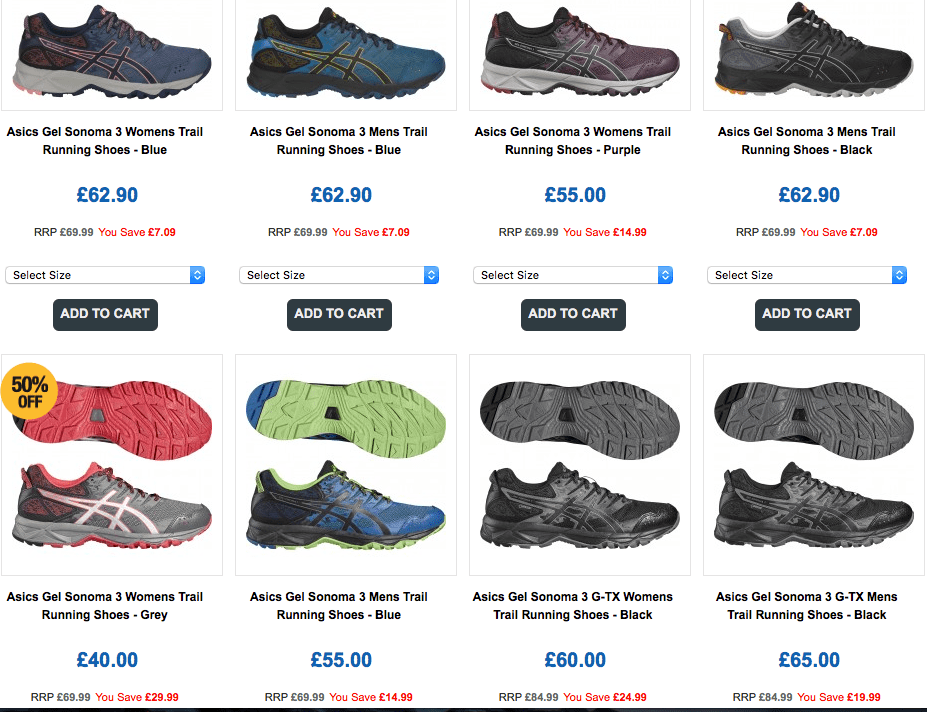This screenshot has width=927, height=712.
Task: Open Gel Sonoma 3 G-TX Womens Black title
Action: click(x=573, y=606)
